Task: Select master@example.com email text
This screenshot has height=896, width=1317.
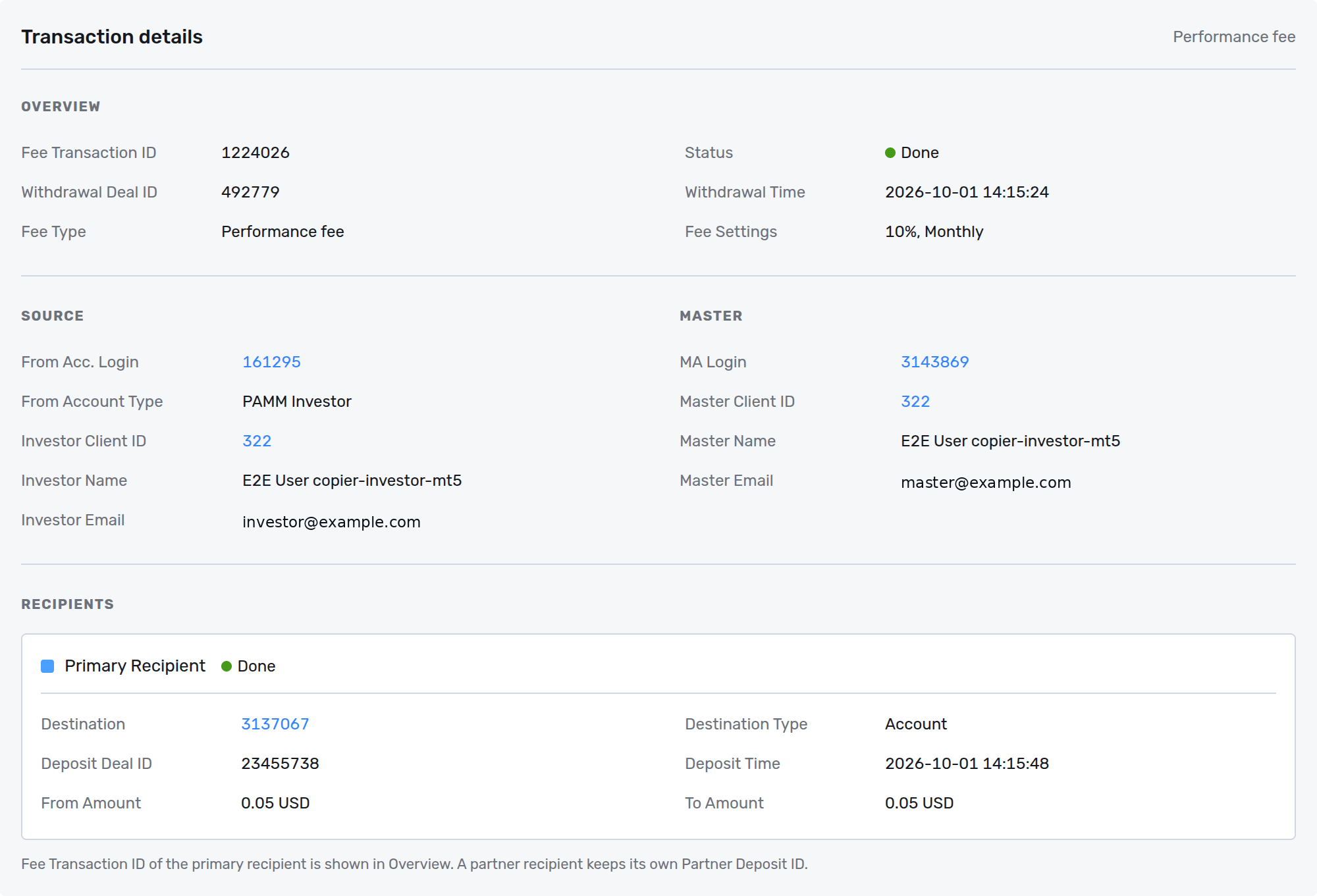Action: point(986,483)
